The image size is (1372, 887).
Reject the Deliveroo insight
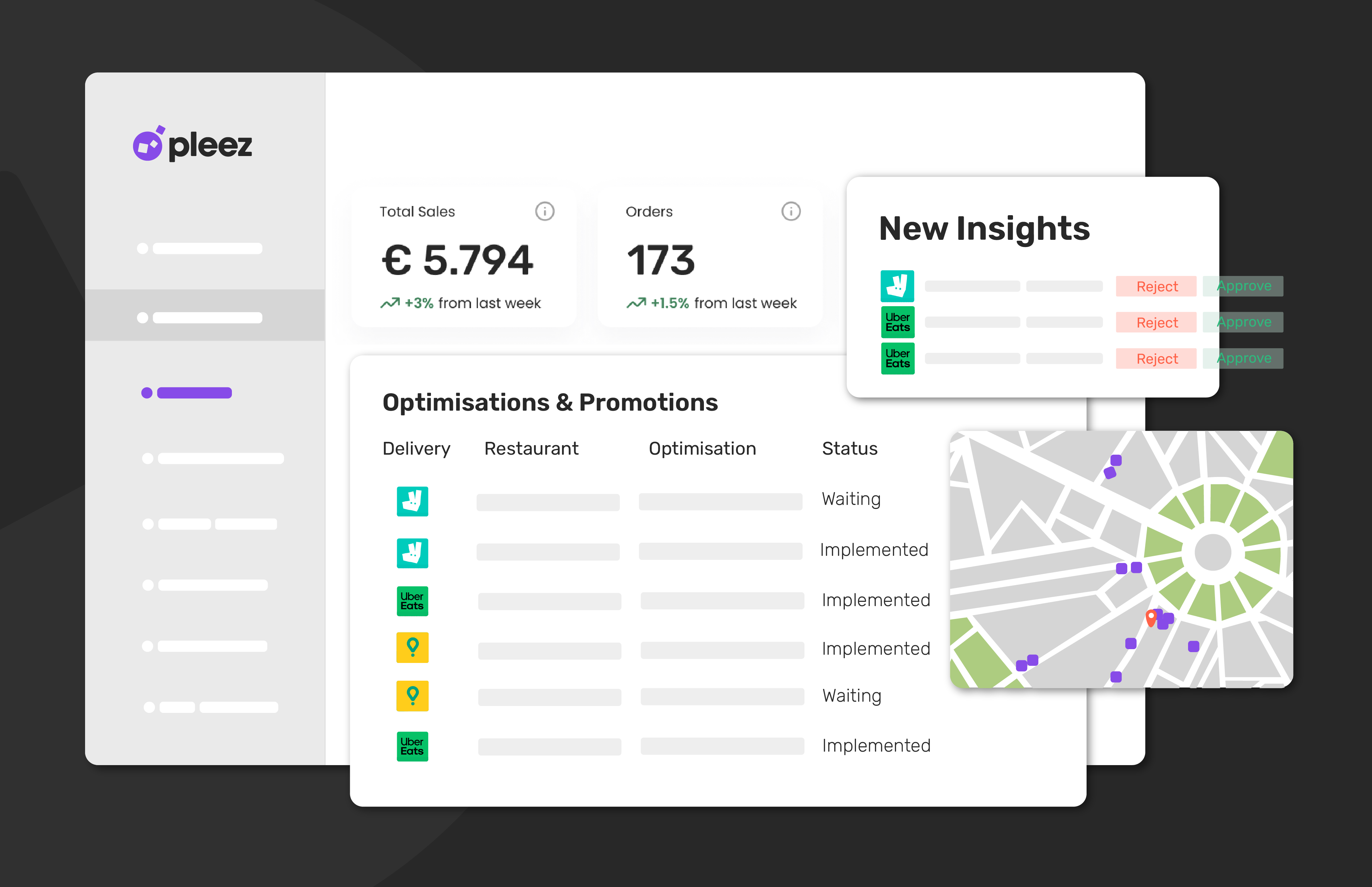pyautogui.click(x=1156, y=286)
